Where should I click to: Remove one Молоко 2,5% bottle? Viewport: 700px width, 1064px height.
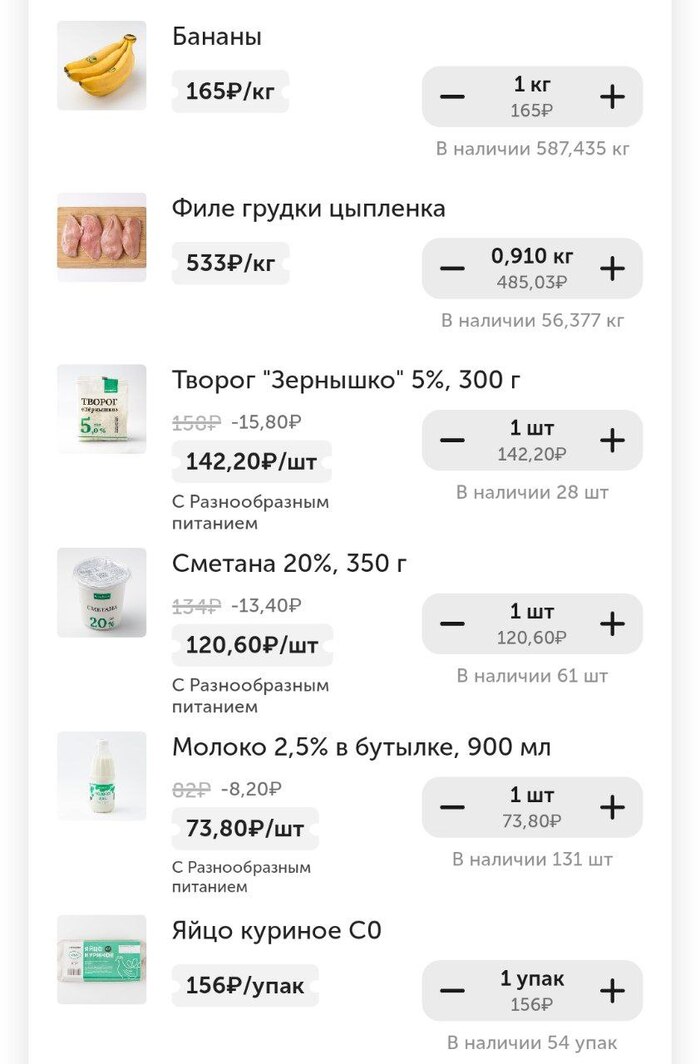452,807
